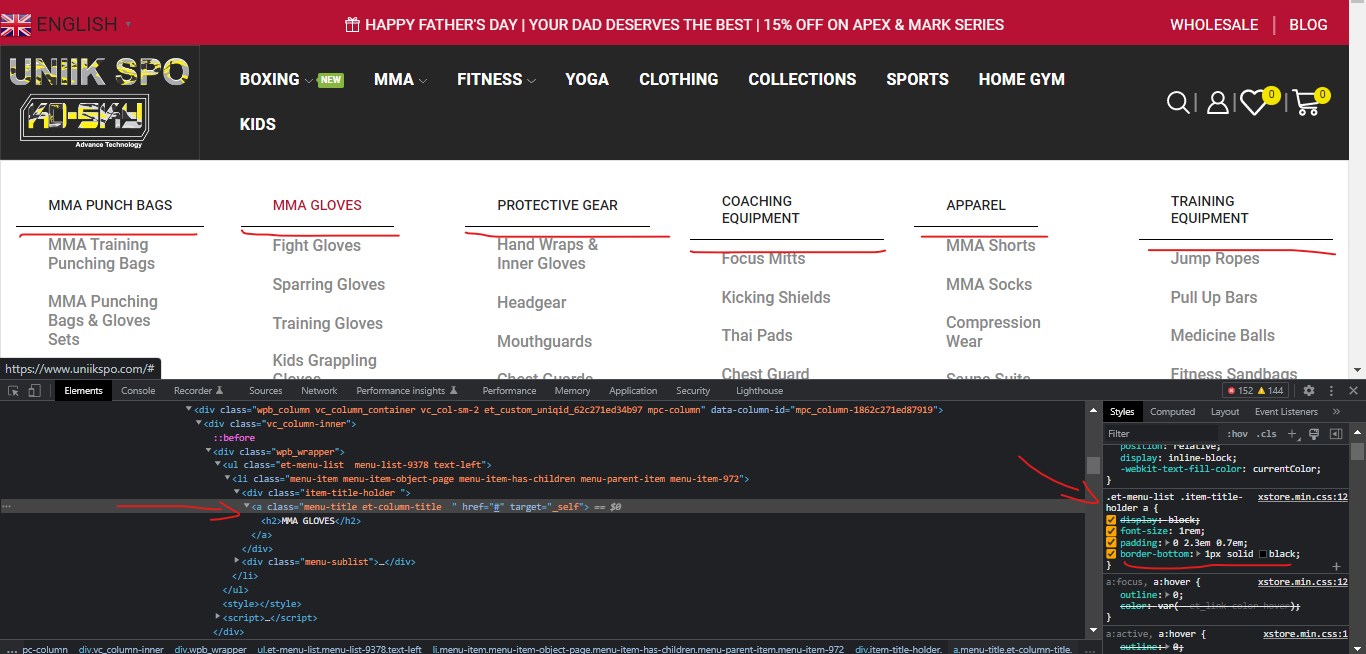Open the shopping cart icon
The width and height of the screenshot is (1366, 654).
click(x=1305, y=102)
